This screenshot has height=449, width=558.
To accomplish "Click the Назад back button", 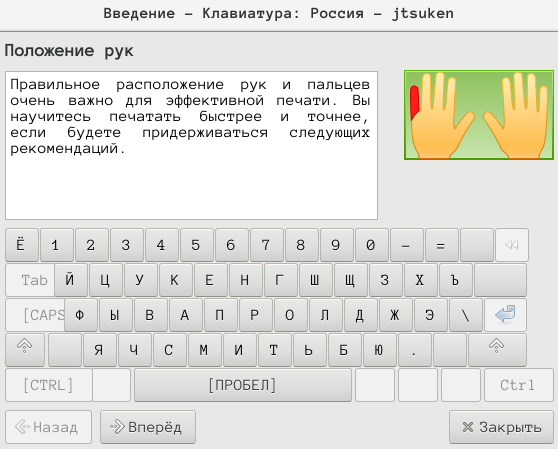I will pos(48,427).
